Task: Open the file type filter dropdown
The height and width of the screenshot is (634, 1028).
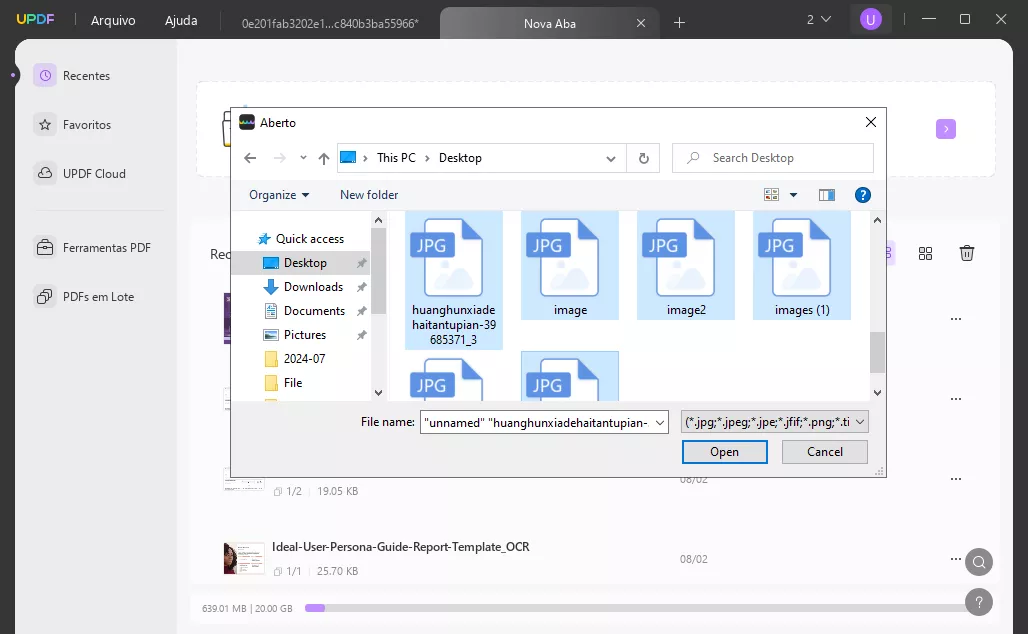Action: (774, 422)
